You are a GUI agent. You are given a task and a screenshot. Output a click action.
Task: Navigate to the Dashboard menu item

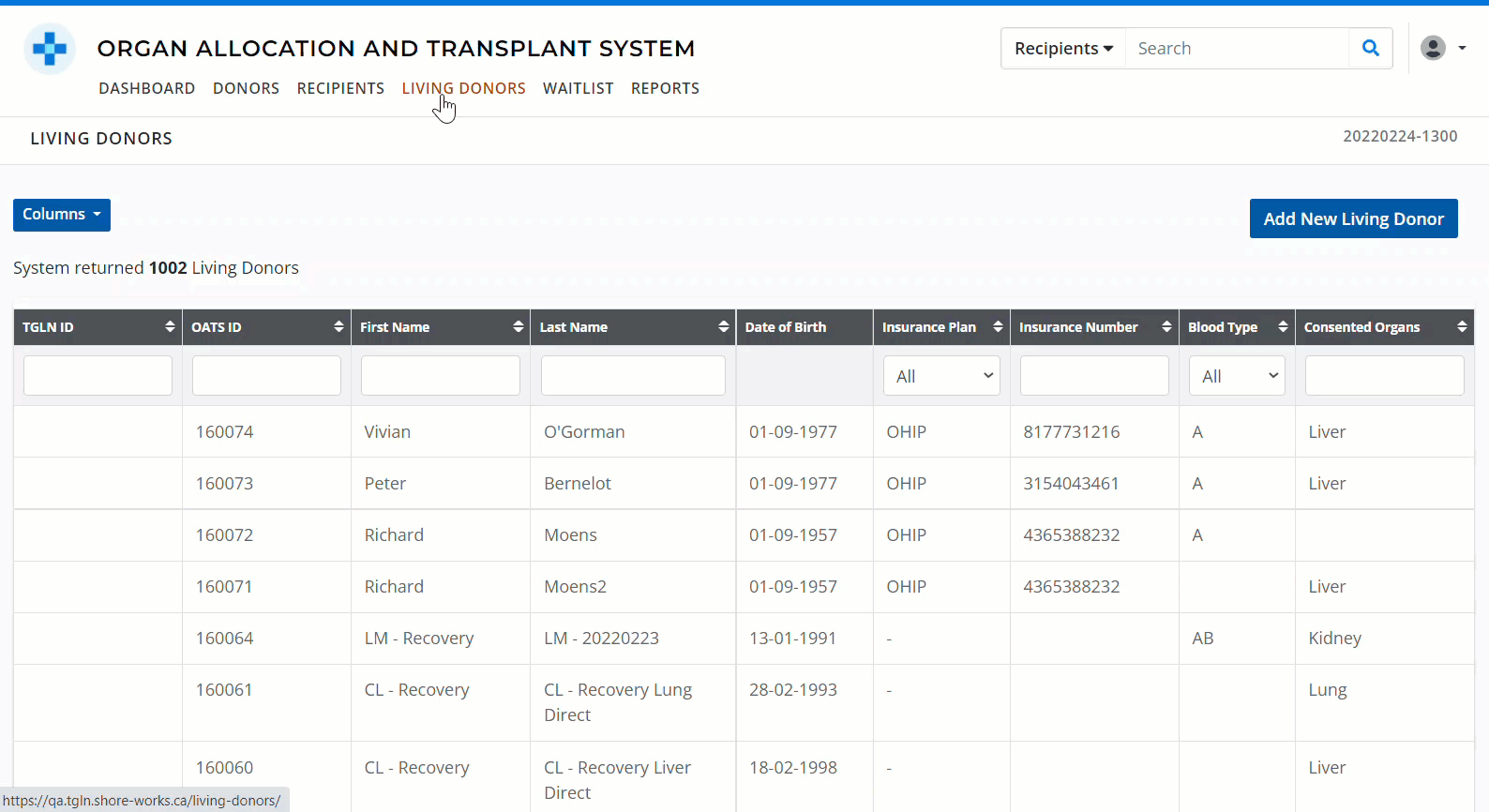(147, 88)
